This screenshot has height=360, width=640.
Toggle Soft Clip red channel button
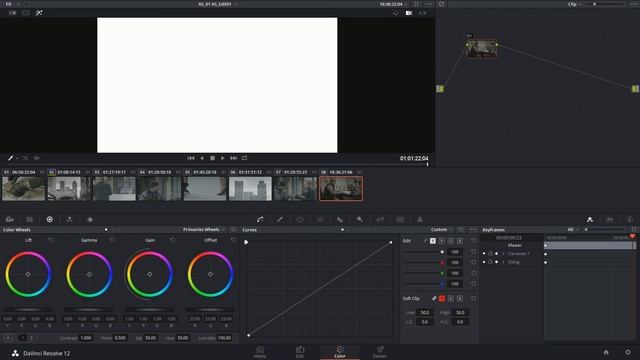pyautogui.click(x=442, y=299)
